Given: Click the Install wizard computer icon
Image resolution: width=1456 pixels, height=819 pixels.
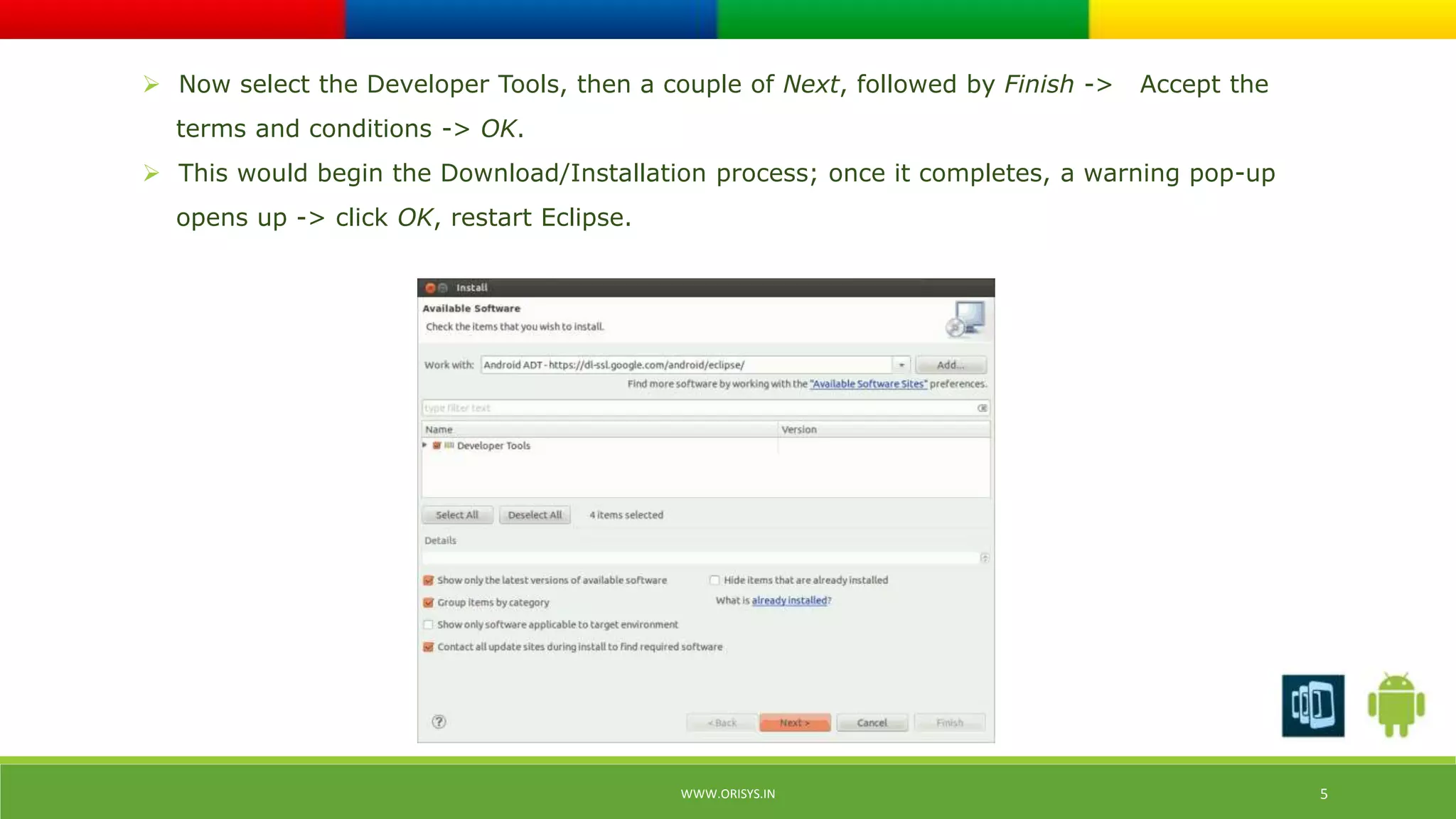Looking at the screenshot, I should pos(965,318).
